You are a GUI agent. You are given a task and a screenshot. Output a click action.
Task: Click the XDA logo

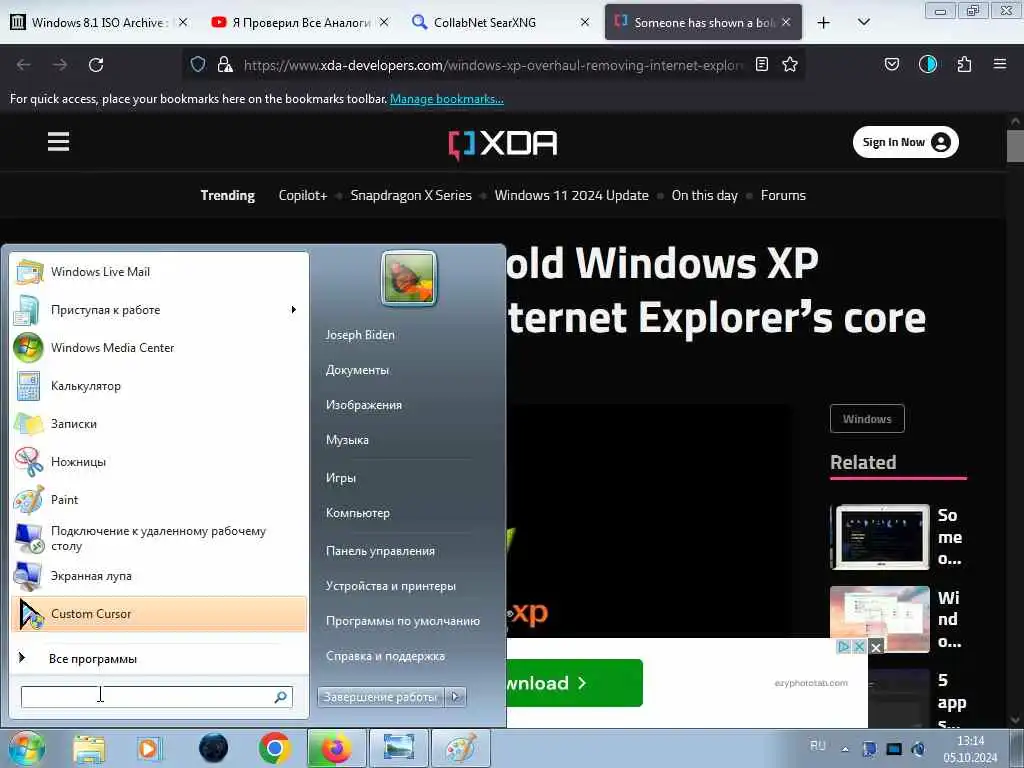pyautogui.click(x=502, y=144)
